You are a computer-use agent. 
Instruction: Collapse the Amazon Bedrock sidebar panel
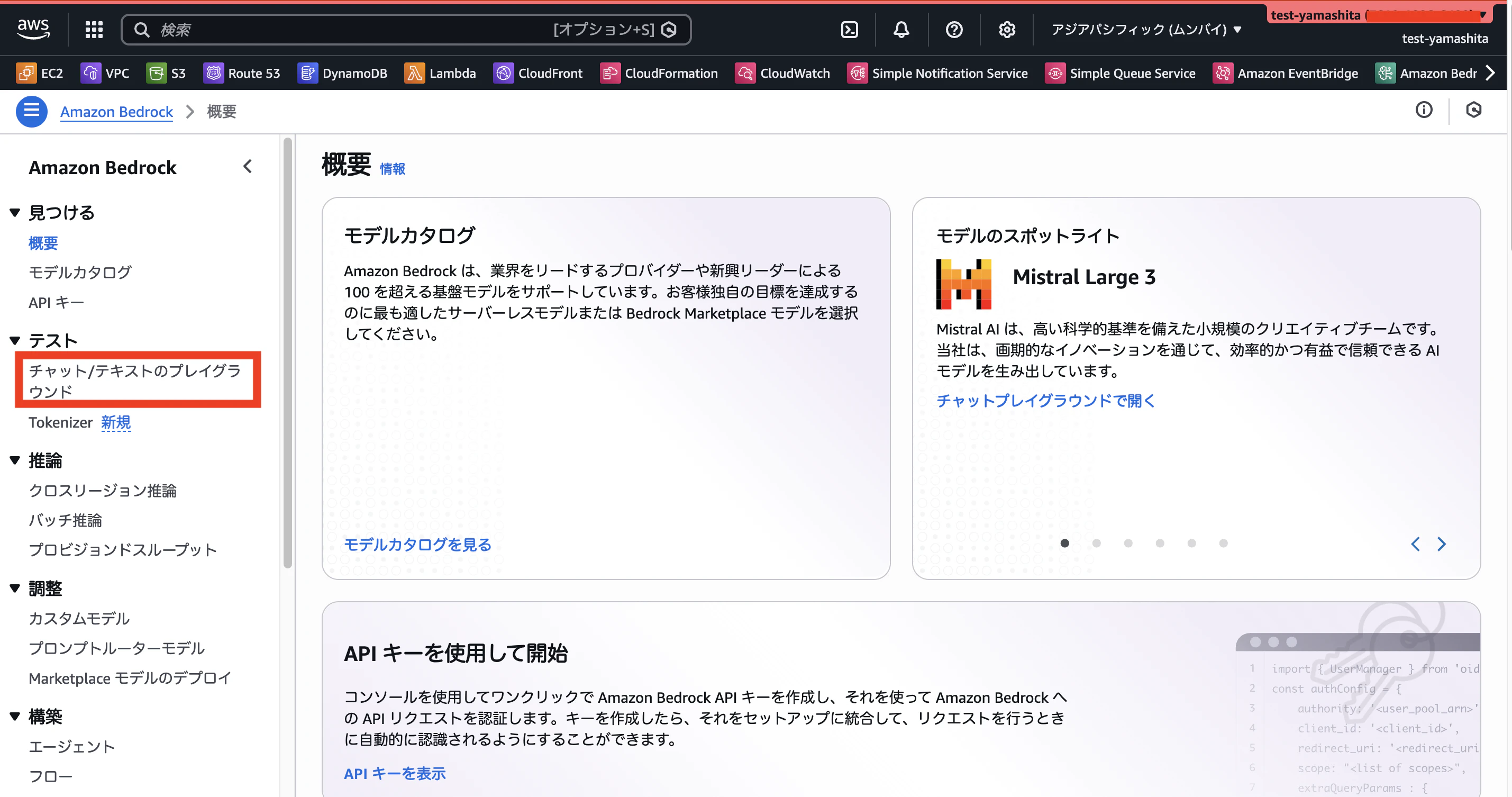[247, 166]
